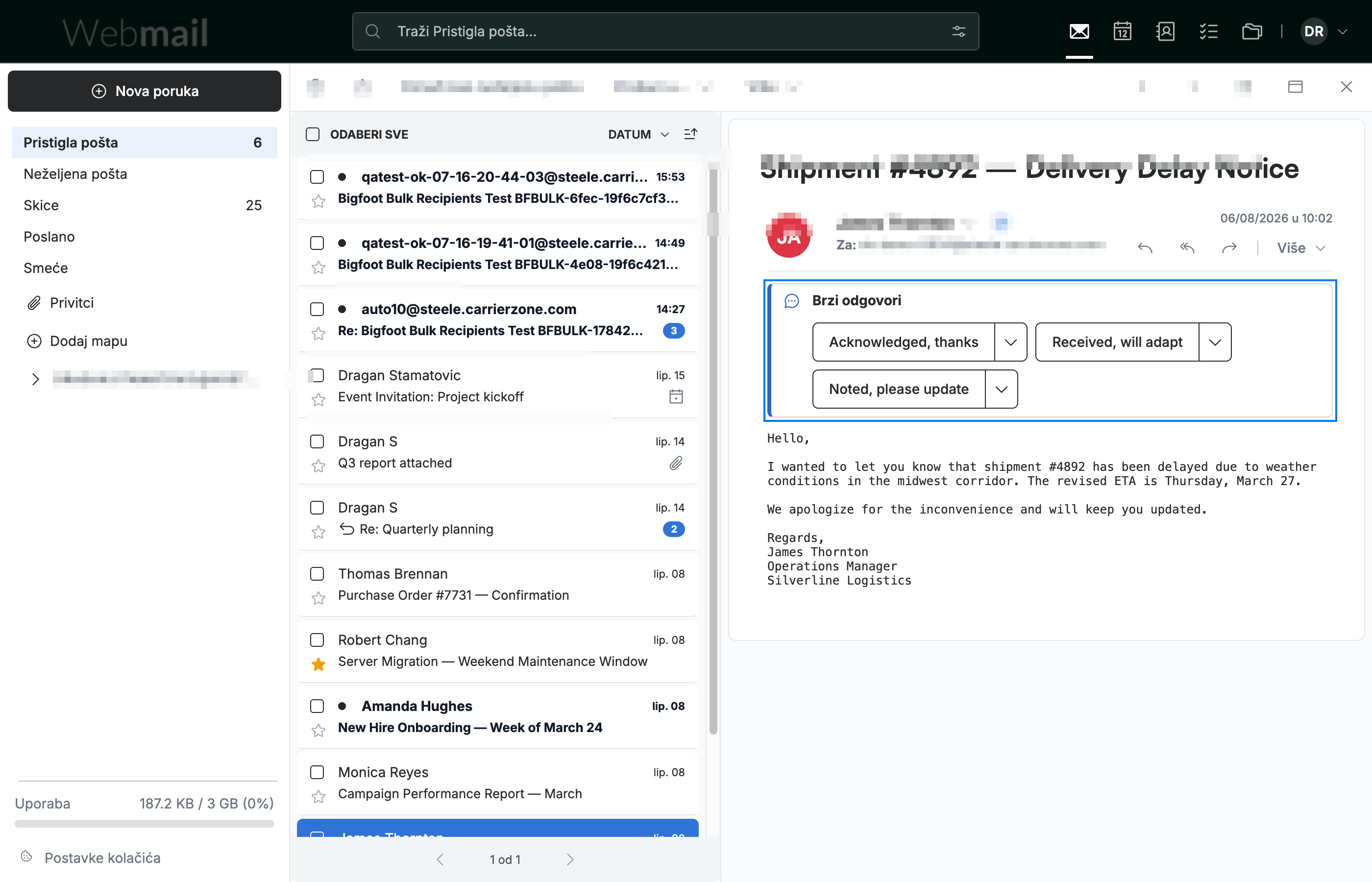1372x882 pixels.
Task: Click Nova poruka to compose
Action: point(144,91)
